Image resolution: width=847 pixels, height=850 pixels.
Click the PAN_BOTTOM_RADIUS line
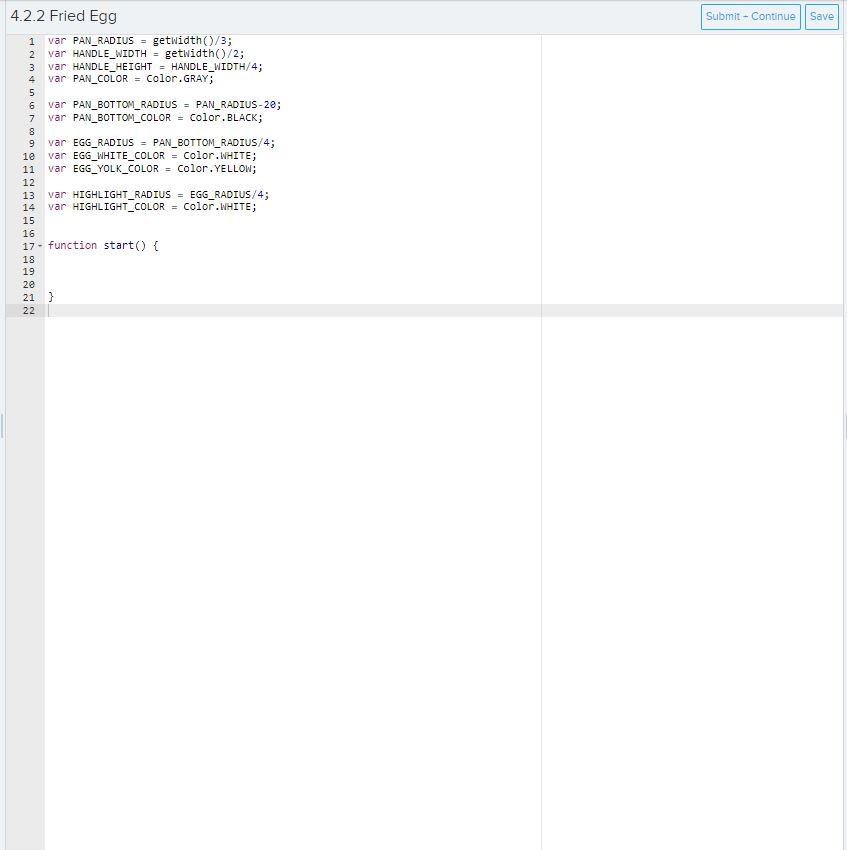click(x=164, y=105)
